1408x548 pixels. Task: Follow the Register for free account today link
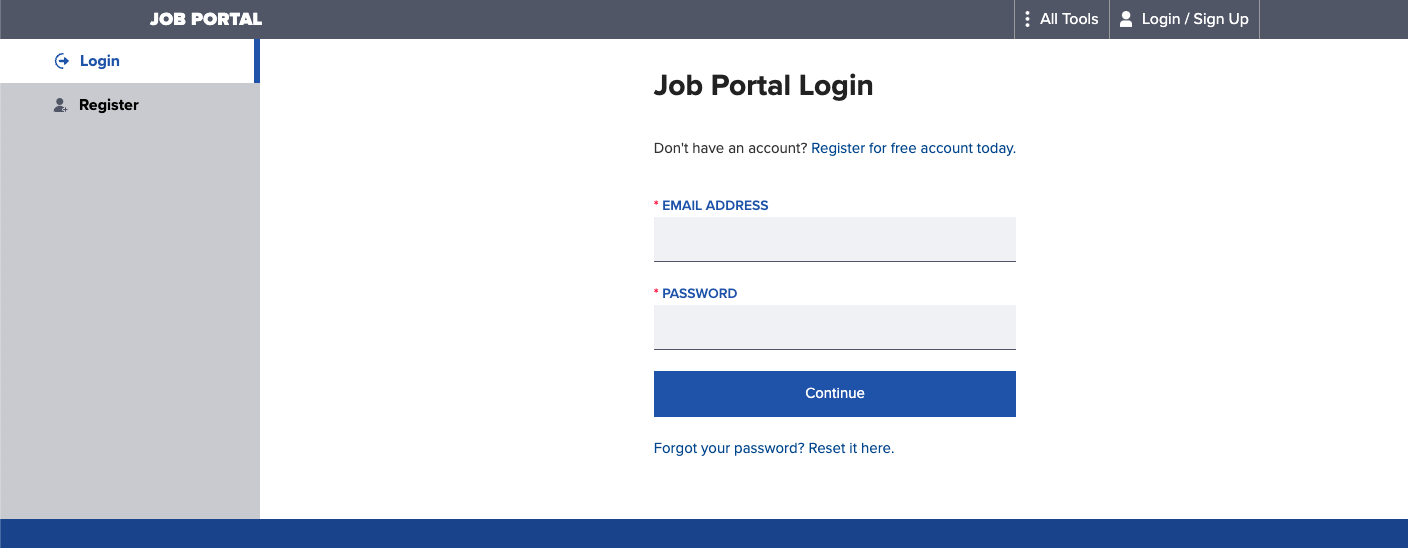coord(913,148)
